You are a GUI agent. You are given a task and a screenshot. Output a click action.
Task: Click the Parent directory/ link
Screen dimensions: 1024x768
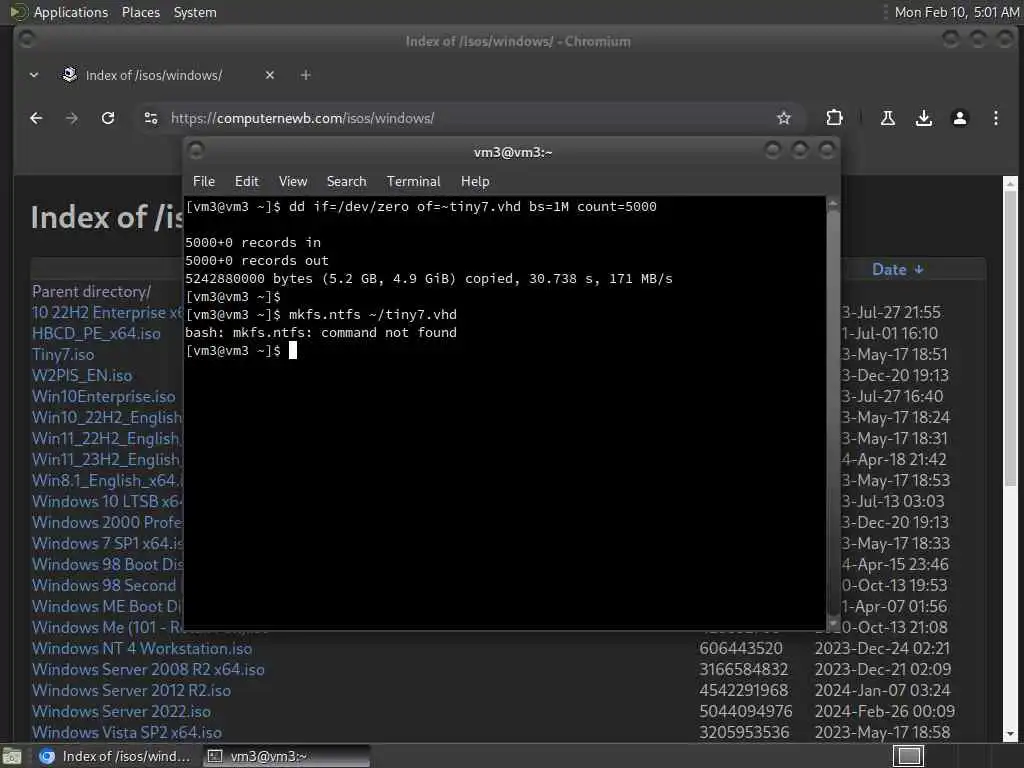pos(91,291)
